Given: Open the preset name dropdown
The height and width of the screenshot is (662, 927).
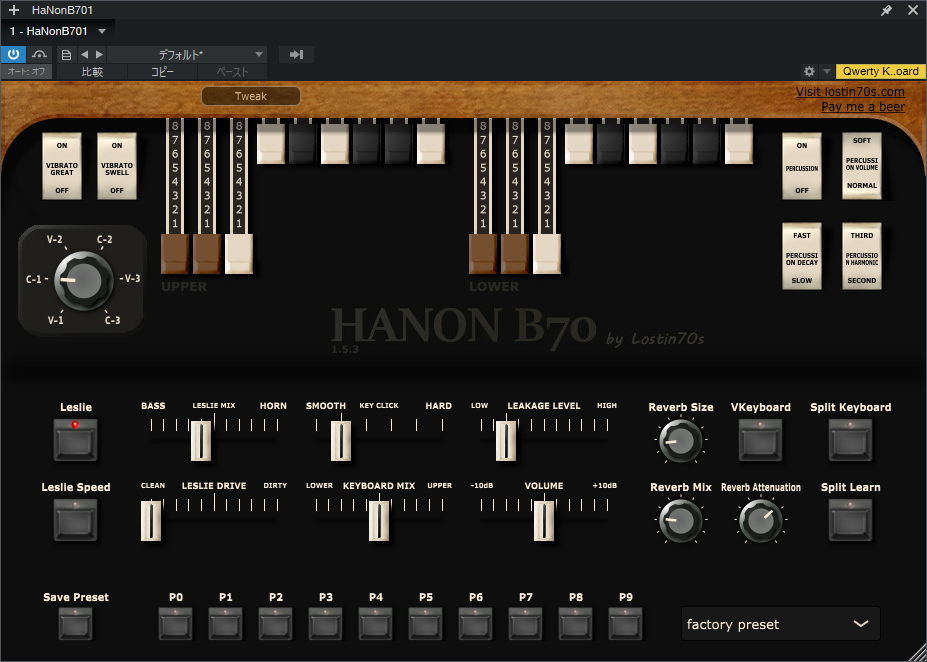Looking at the screenshot, I should click(187, 55).
